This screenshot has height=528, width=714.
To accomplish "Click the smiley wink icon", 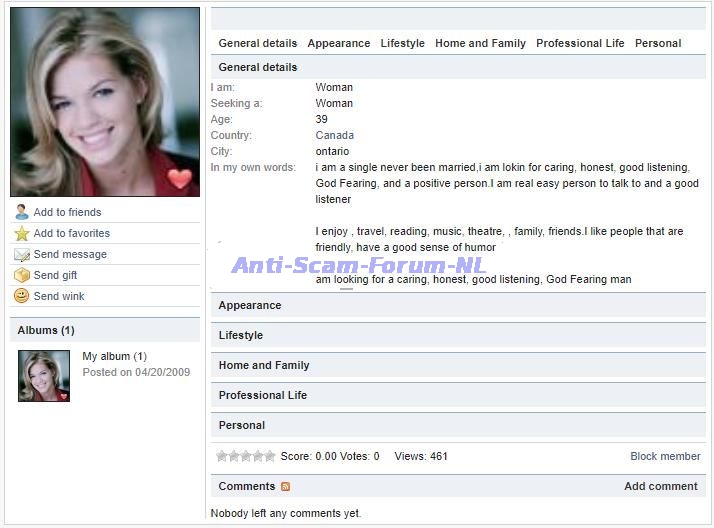I will [x=21, y=296].
